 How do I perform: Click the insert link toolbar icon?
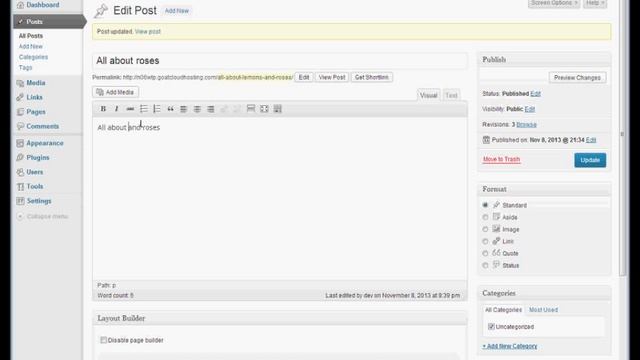[x=224, y=109]
